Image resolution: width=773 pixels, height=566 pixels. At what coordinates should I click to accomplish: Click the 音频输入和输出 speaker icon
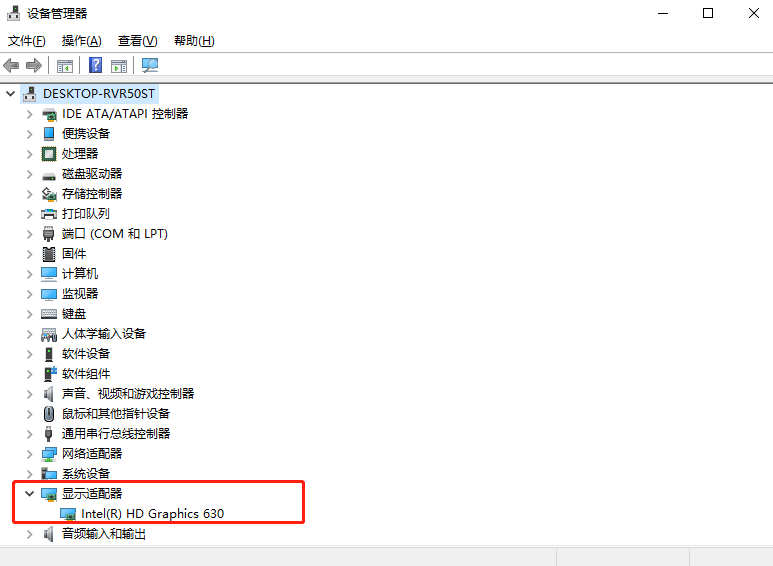tap(48, 534)
